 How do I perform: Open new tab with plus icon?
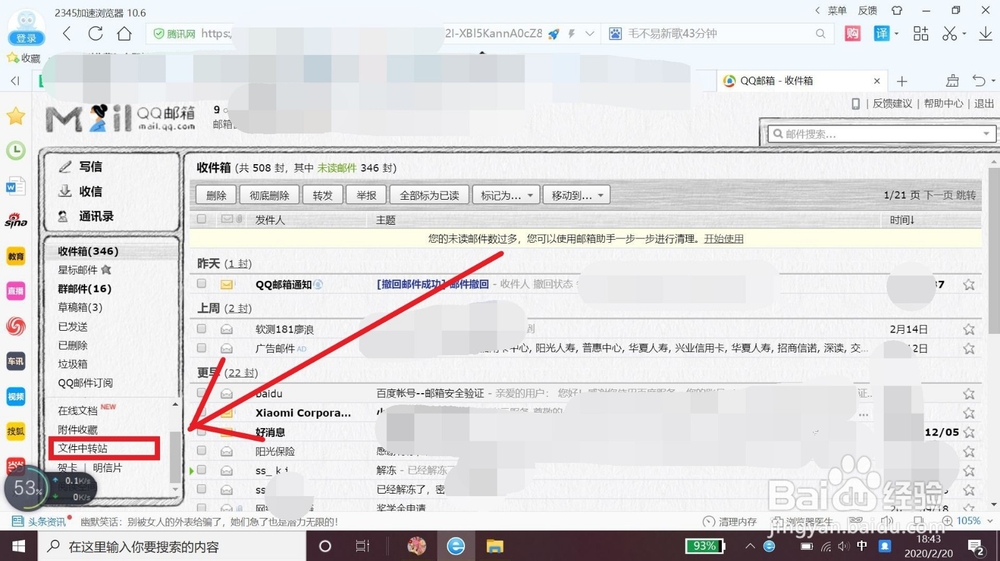pyautogui.click(x=902, y=81)
